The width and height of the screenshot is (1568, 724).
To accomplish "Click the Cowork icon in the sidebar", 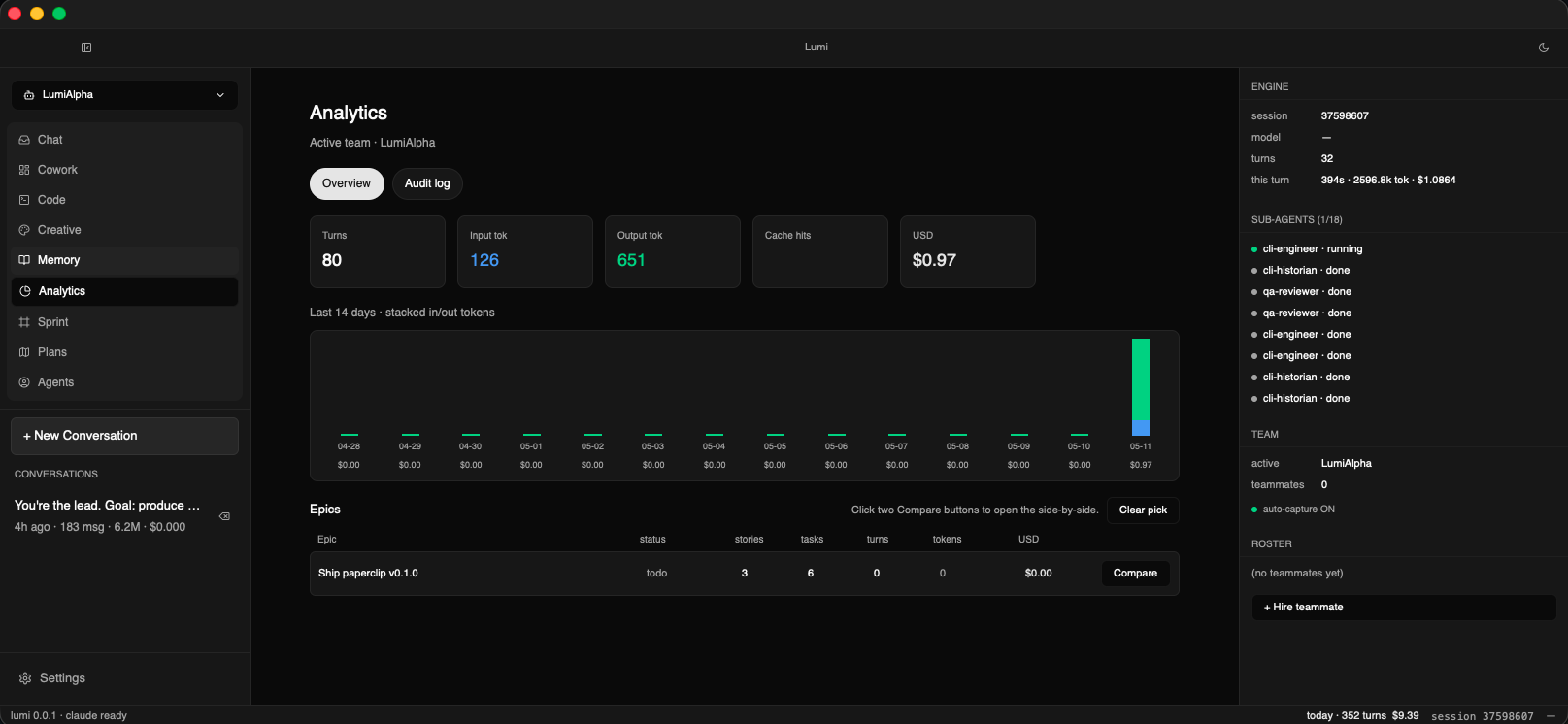I will (24, 170).
